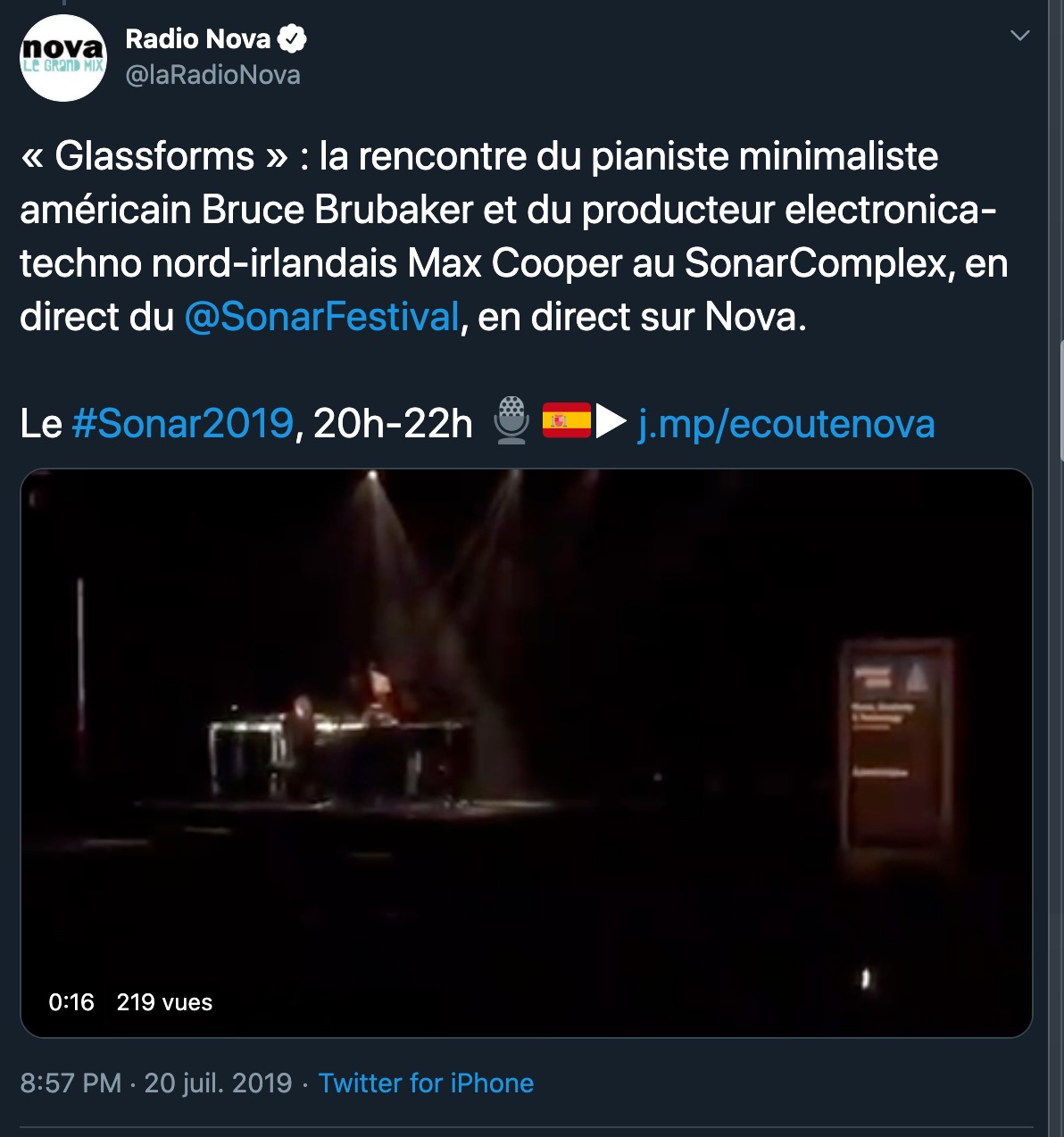Click the Spanish flag emoji

[x=567, y=420]
